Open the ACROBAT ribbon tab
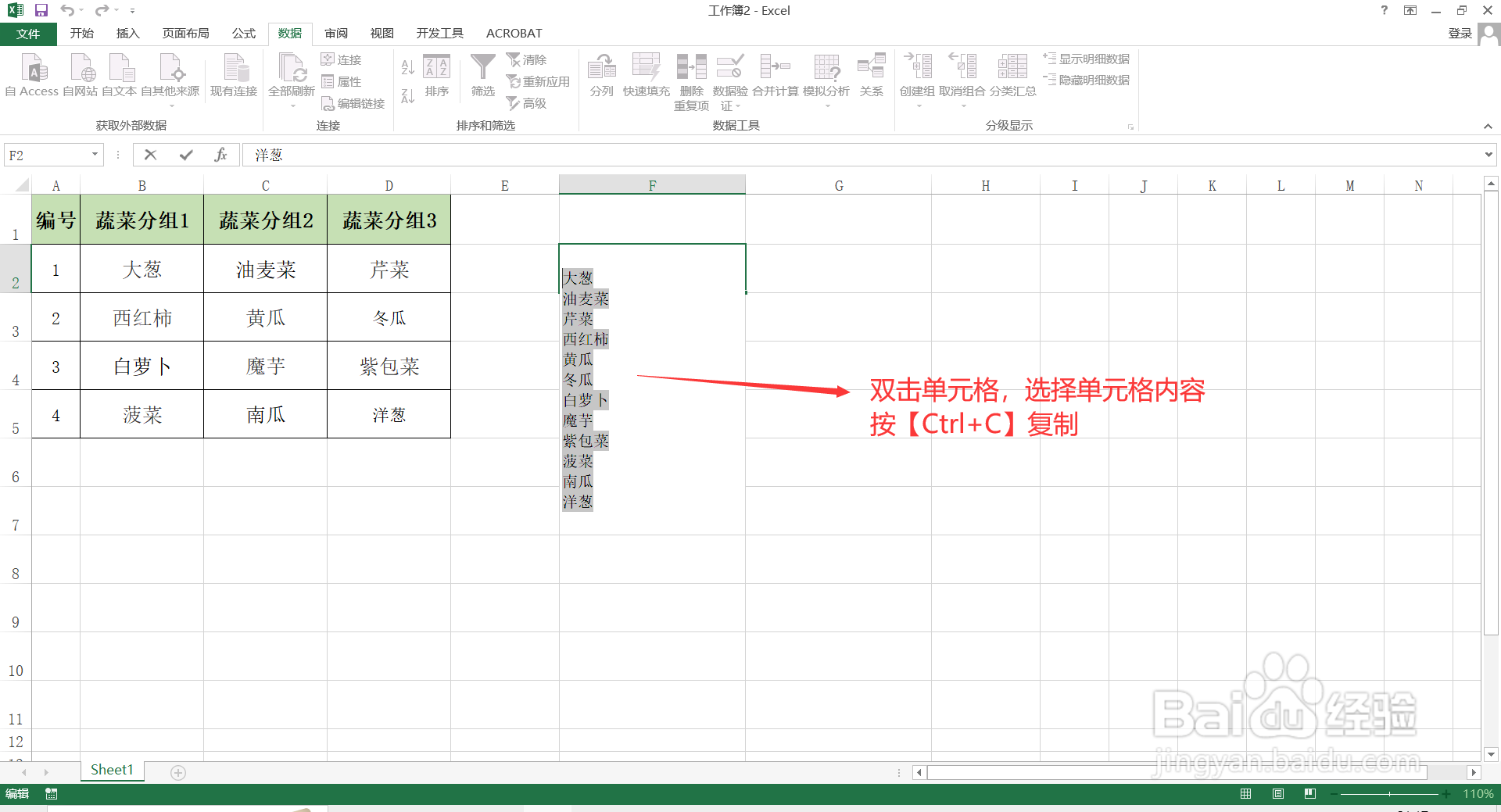1501x812 pixels. (513, 33)
